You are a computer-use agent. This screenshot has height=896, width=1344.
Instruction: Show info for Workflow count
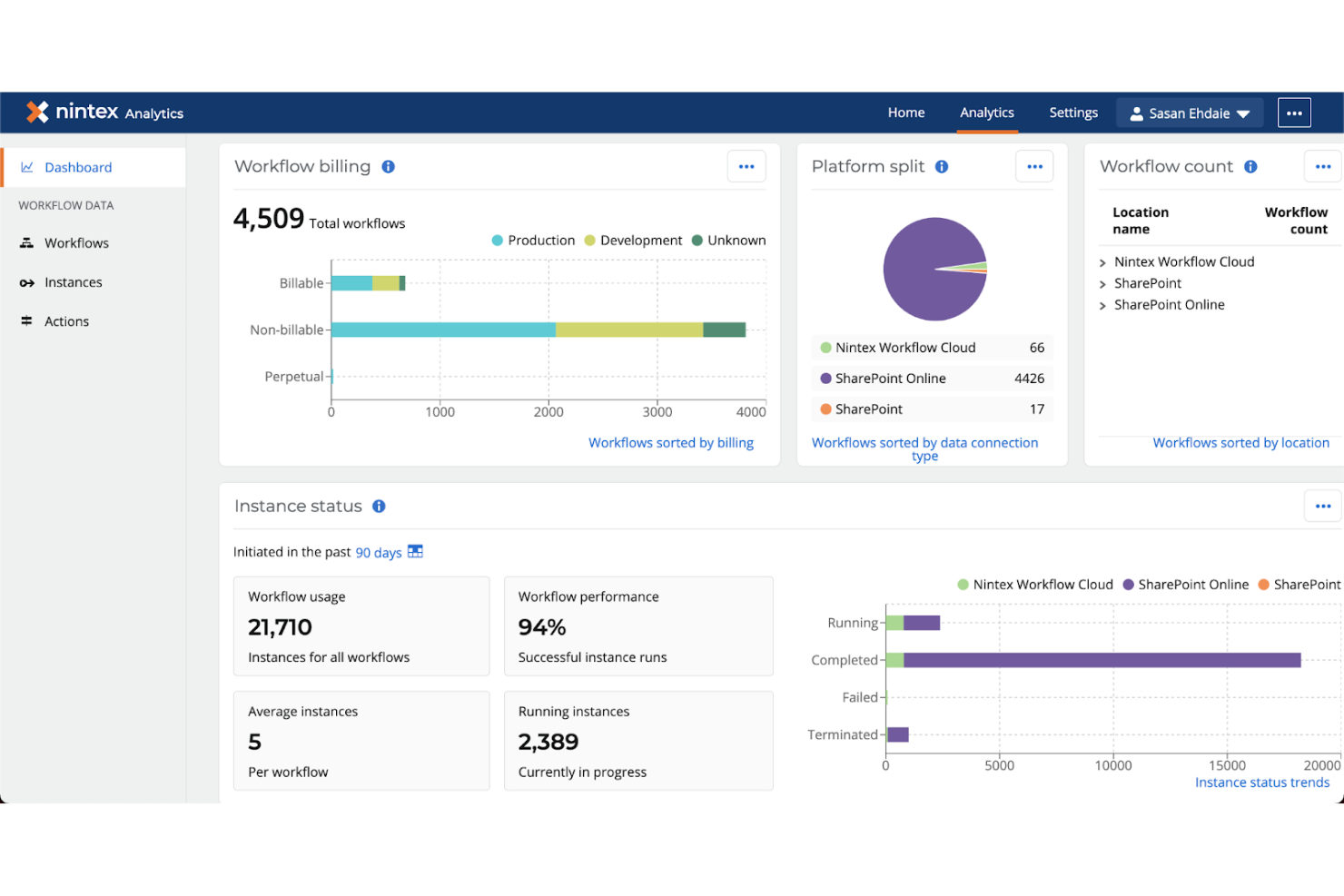click(x=1250, y=167)
